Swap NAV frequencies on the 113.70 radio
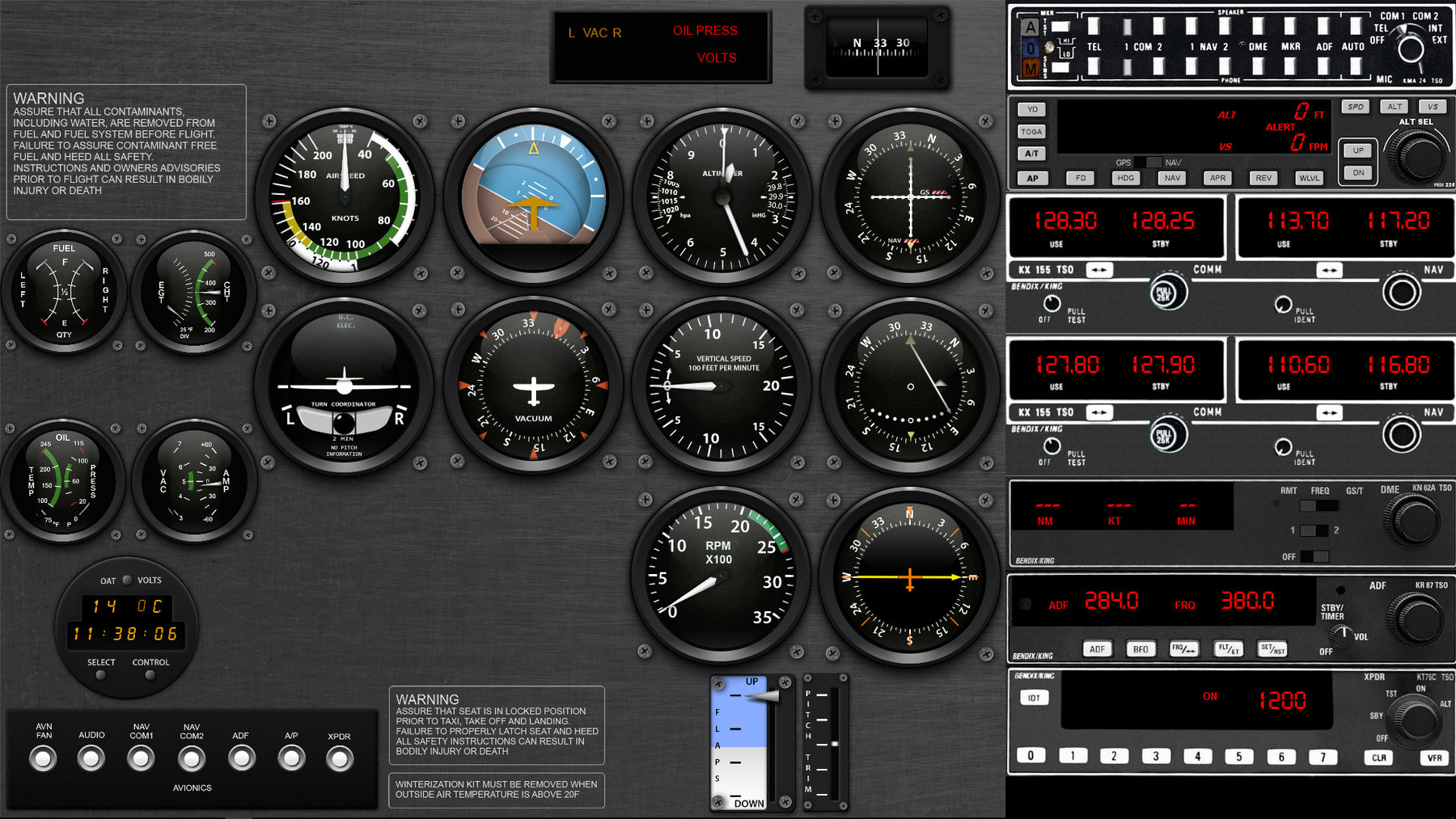The image size is (1456, 819). [1329, 270]
